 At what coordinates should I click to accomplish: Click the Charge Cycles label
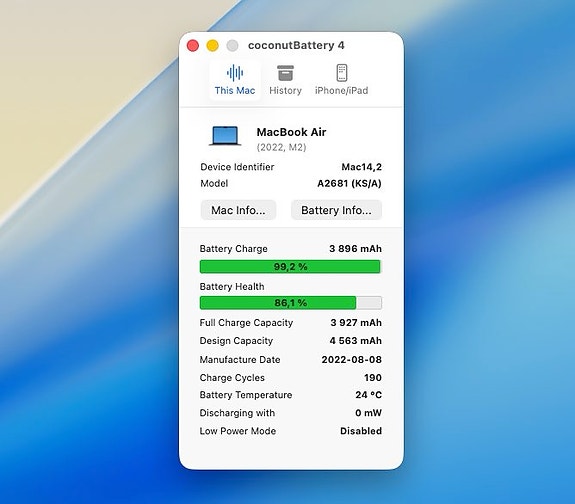pyautogui.click(x=232, y=378)
